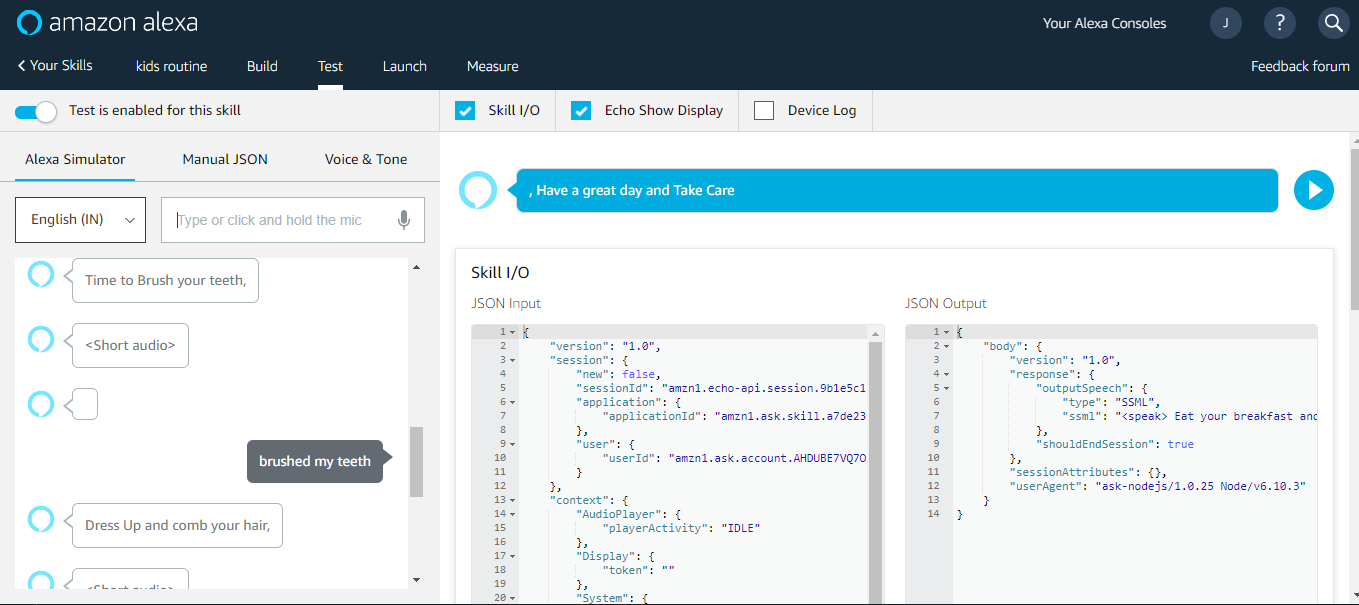Open Your Alexa Consoles menu
The height and width of the screenshot is (605, 1359).
click(x=1104, y=23)
